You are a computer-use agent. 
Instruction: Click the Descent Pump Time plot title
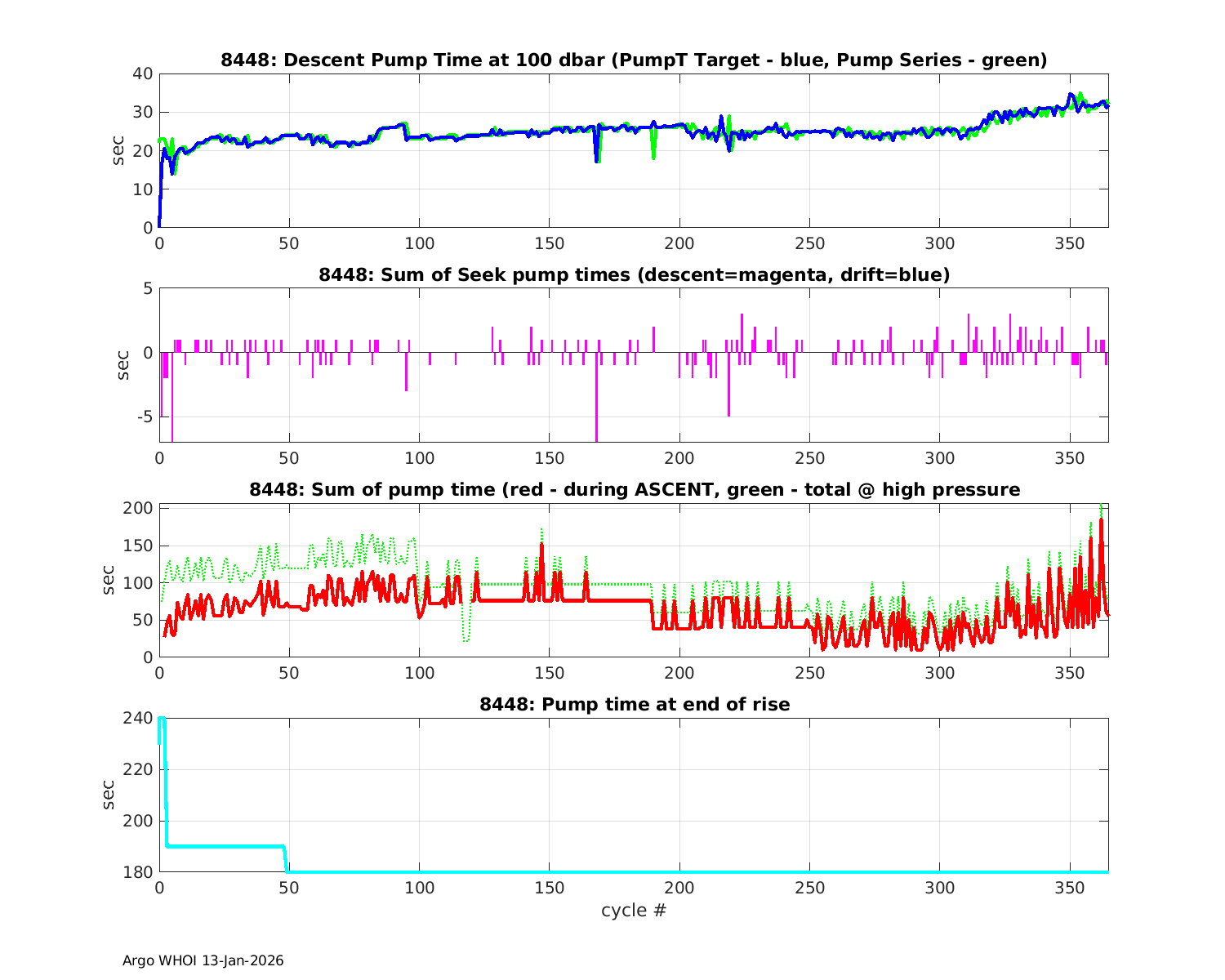(634, 60)
